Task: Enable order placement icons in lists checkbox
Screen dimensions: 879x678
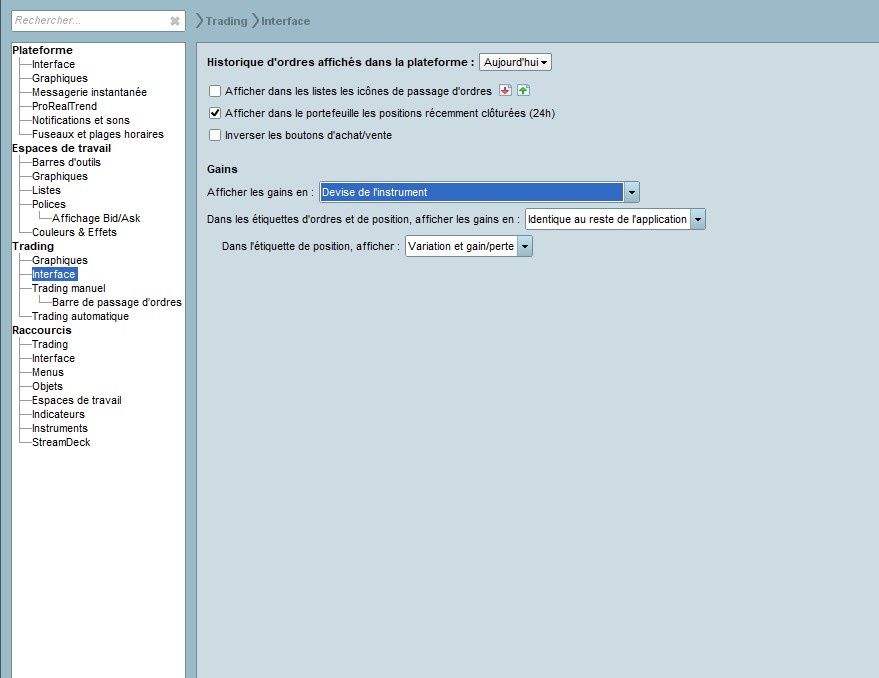Action: 215,91
